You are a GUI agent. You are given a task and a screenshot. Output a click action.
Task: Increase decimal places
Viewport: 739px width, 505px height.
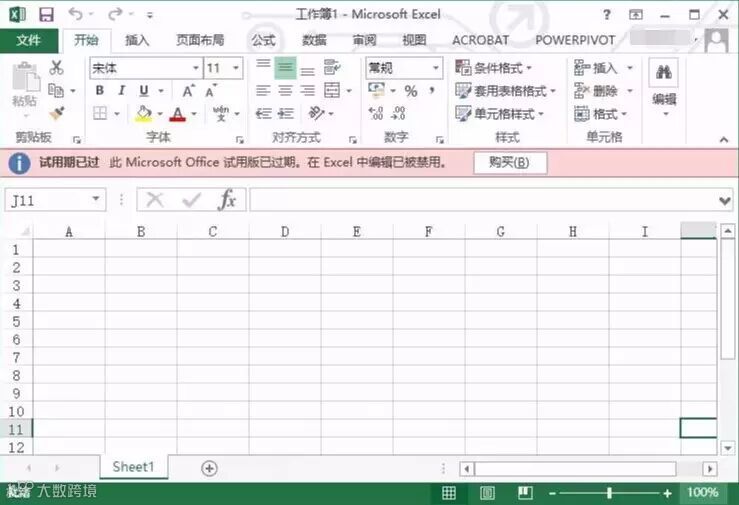click(376, 113)
